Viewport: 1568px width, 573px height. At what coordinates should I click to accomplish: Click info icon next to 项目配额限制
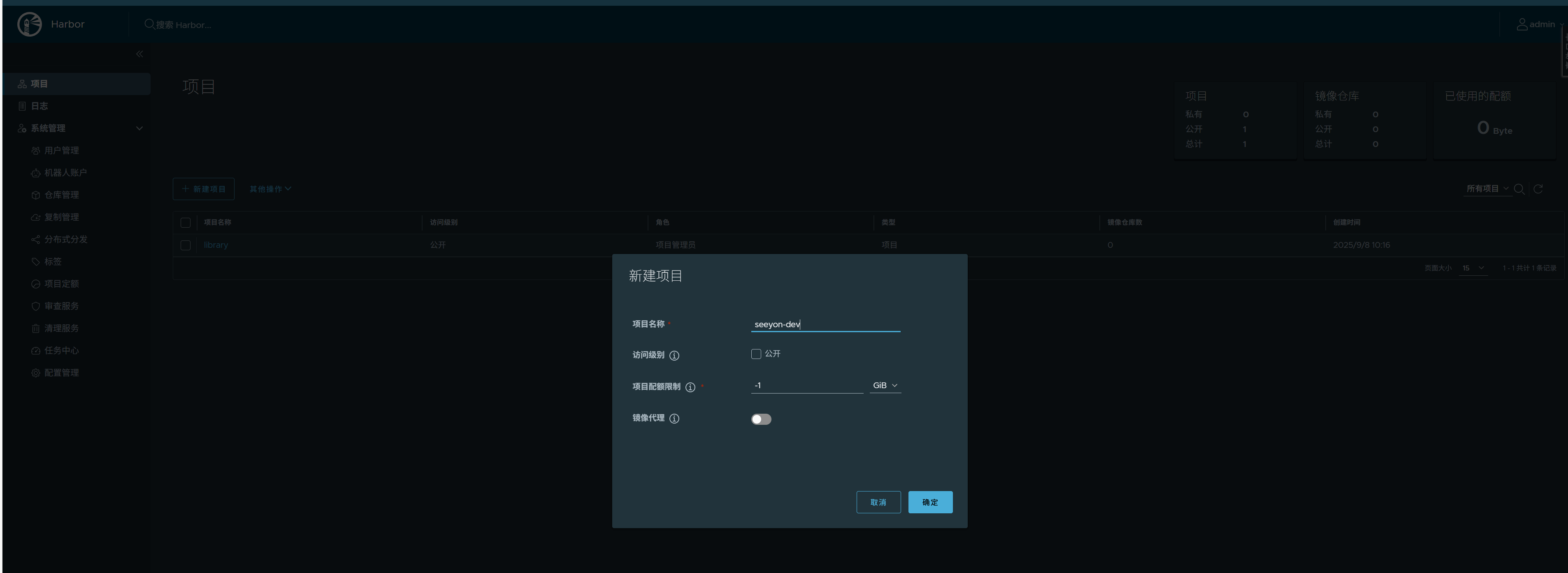(690, 387)
